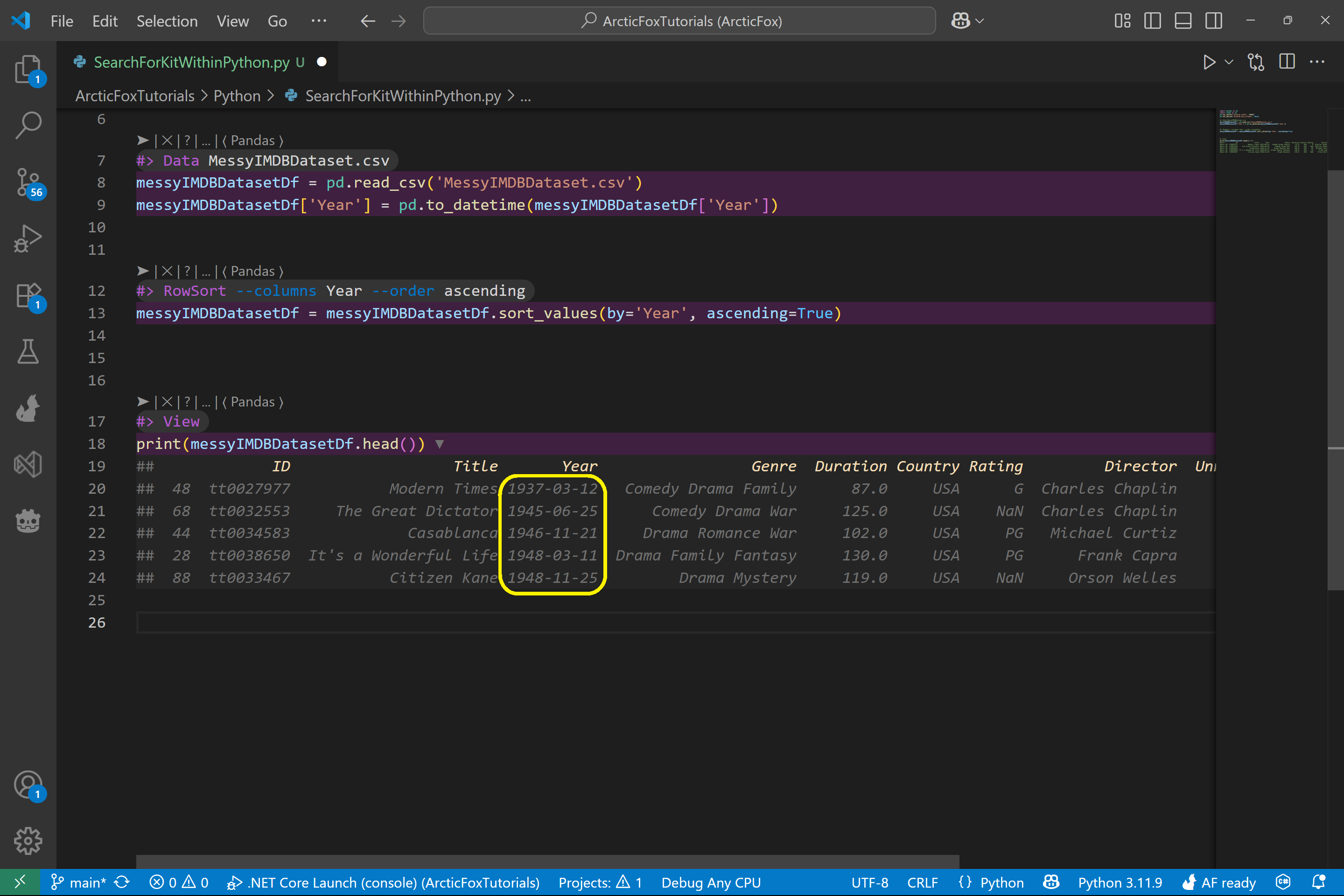
Task: Open the Testing flask view
Action: tap(28, 351)
